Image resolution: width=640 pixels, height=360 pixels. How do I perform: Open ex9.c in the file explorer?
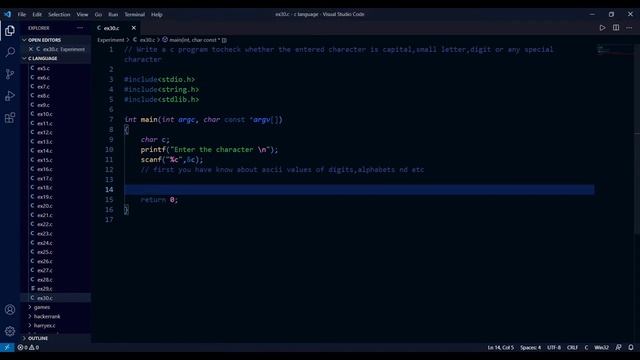[43, 105]
